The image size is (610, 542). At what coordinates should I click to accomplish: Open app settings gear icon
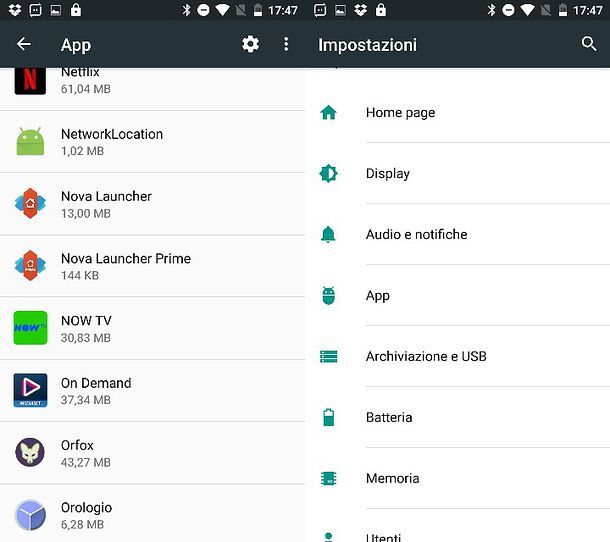click(250, 44)
